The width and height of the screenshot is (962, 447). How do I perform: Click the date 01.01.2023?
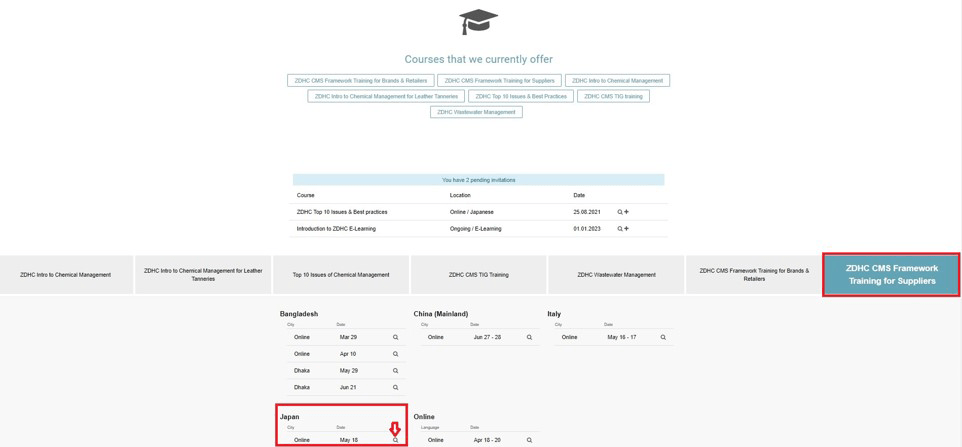coord(586,229)
